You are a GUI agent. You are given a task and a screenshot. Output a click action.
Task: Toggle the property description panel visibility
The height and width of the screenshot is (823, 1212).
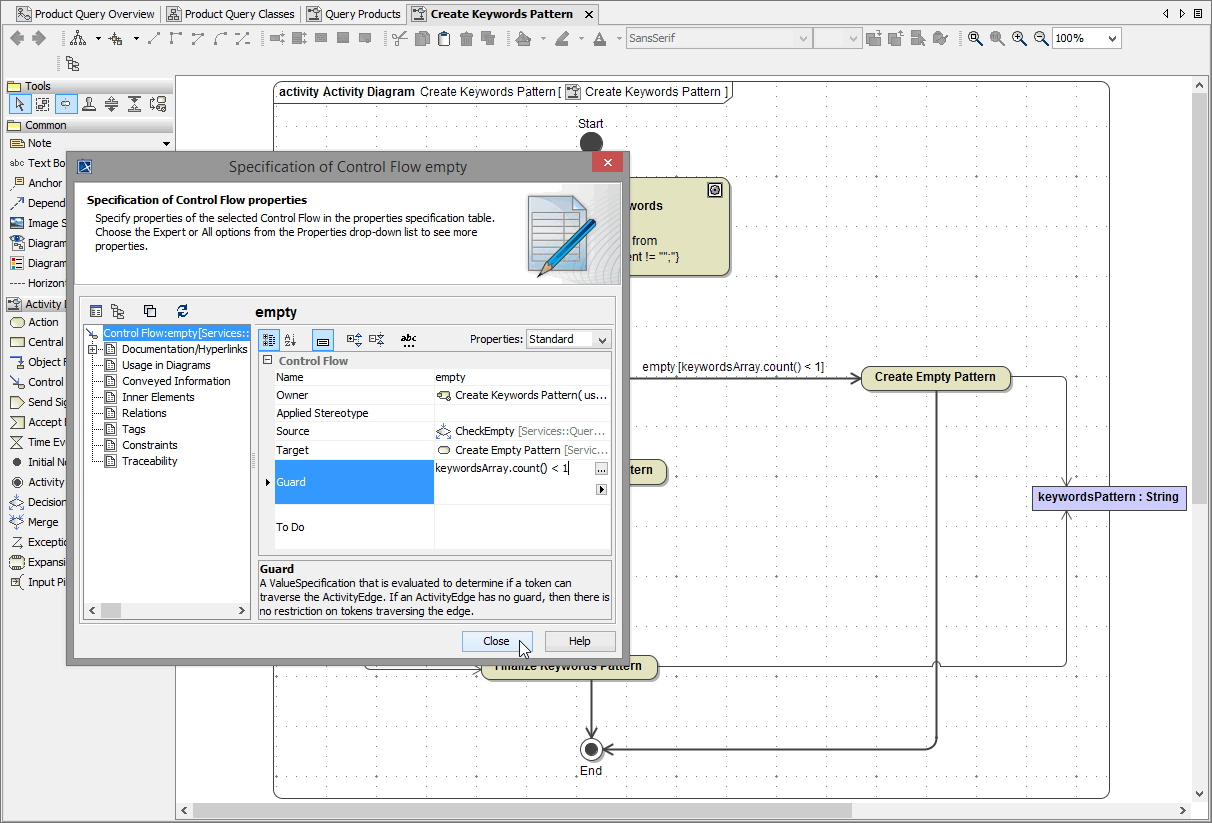pyautogui.click(x=322, y=340)
